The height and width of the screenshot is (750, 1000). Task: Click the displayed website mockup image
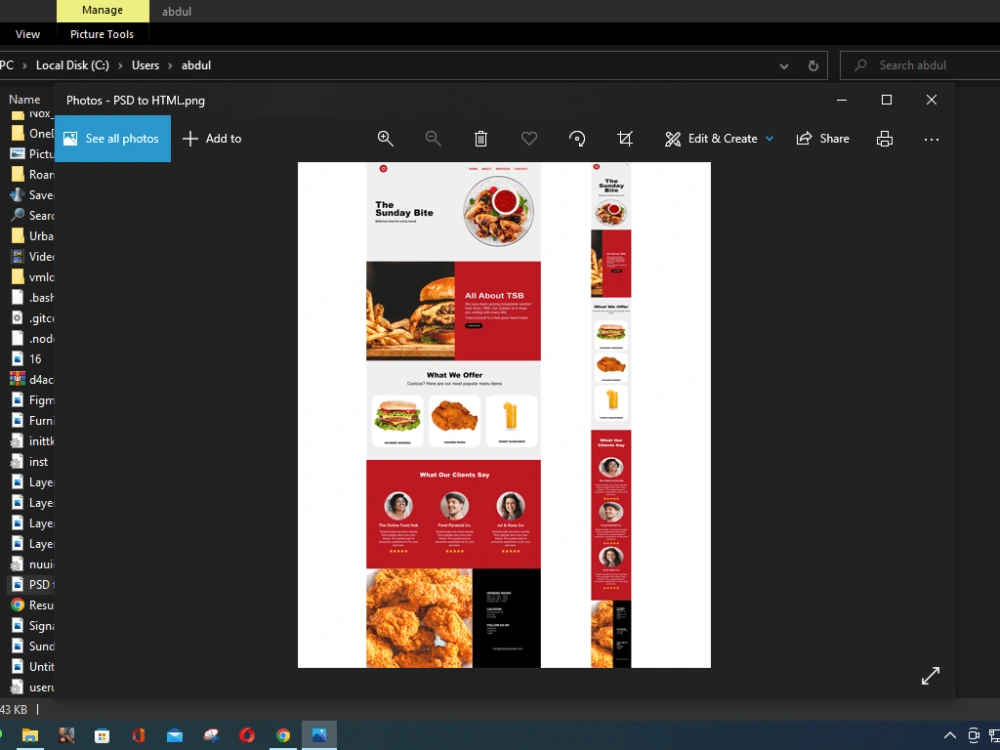click(x=504, y=415)
